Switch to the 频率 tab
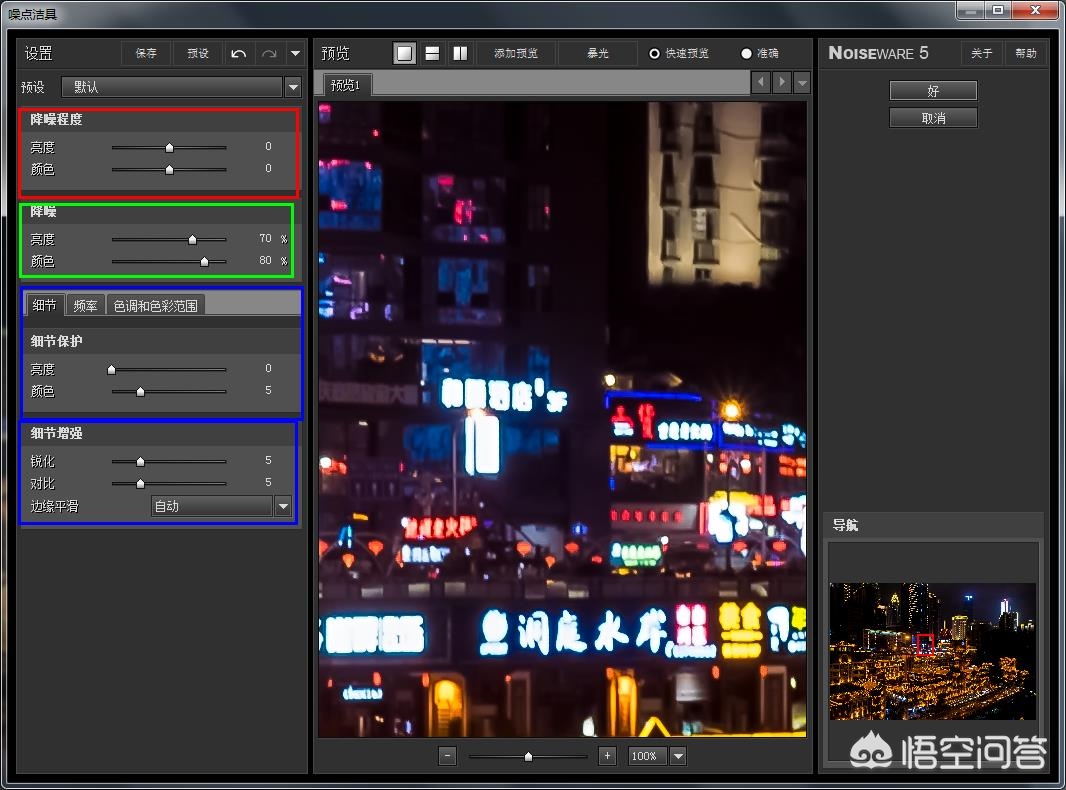 coord(86,305)
